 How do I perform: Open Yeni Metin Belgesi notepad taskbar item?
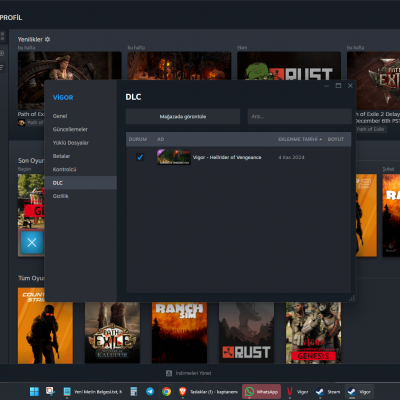(93, 392)
